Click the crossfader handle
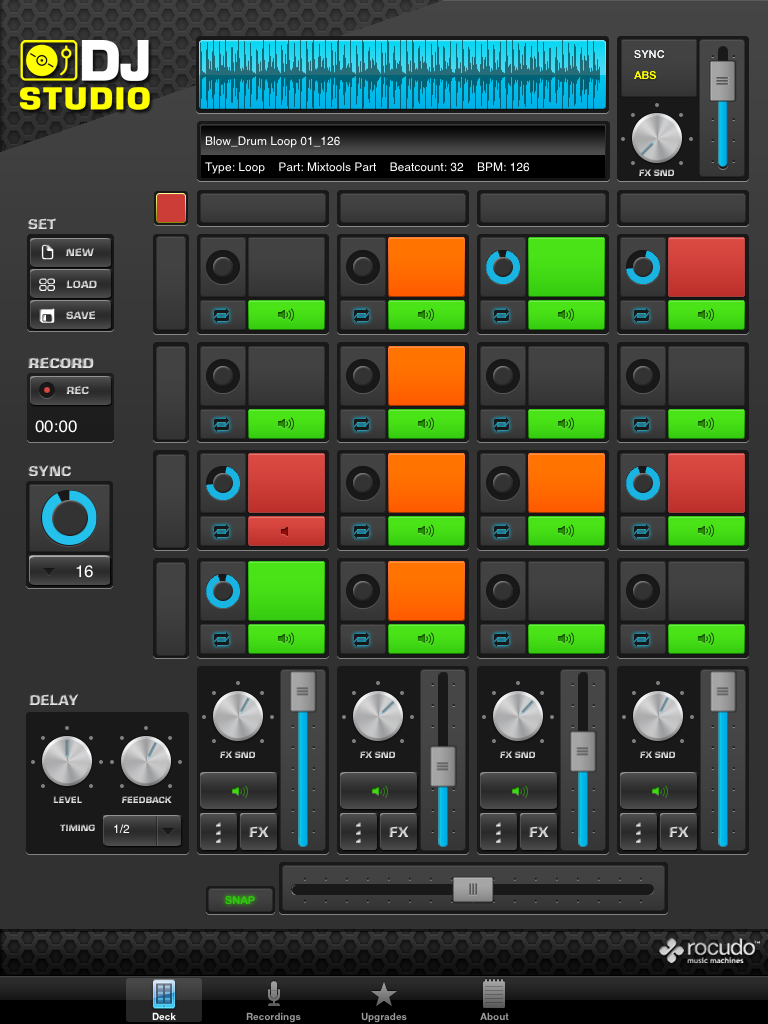The width and height of the screenshot is (768, 1024). coord(473,889)
